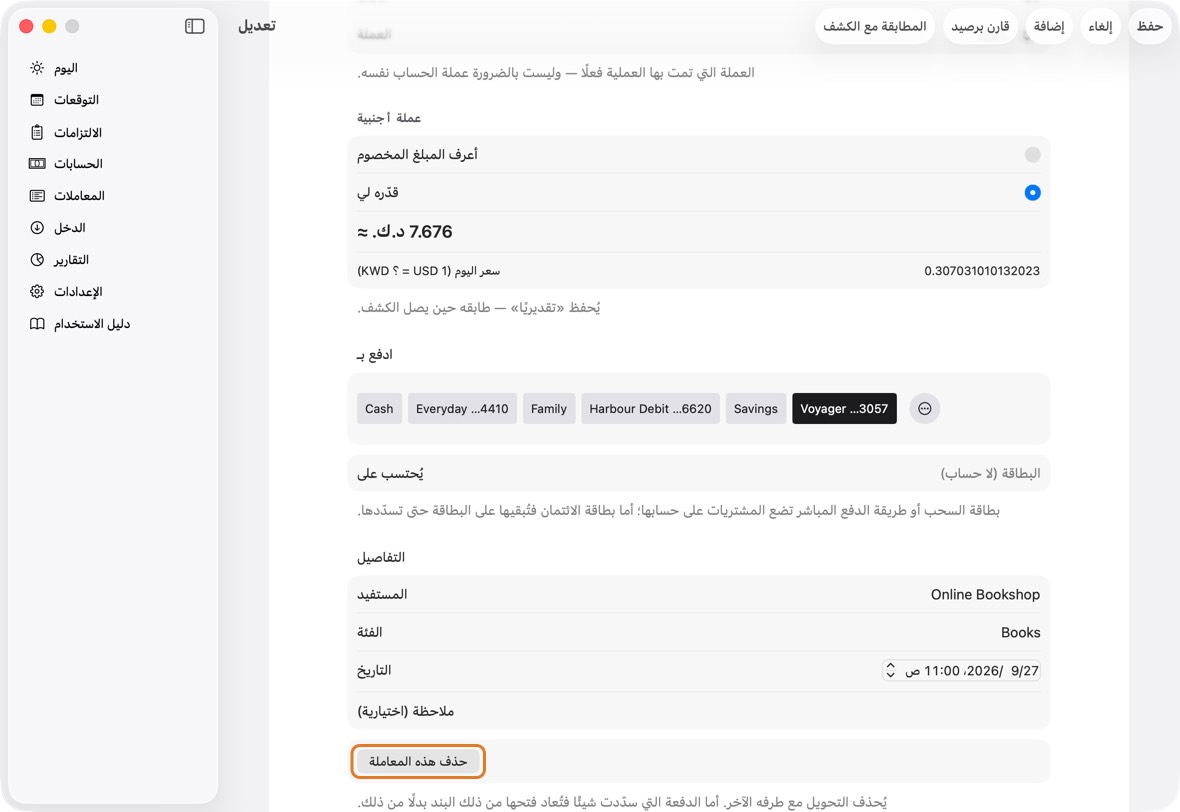Click the عملة أجنبية section heading

click(x=389, y=118)
